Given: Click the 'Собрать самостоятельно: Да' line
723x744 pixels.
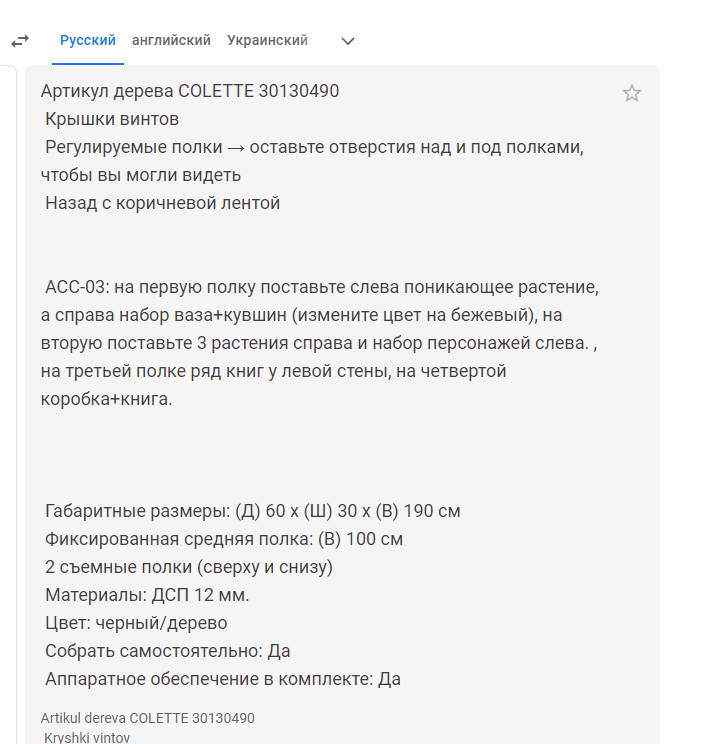Looking at the screenshot, I should 167,651.
